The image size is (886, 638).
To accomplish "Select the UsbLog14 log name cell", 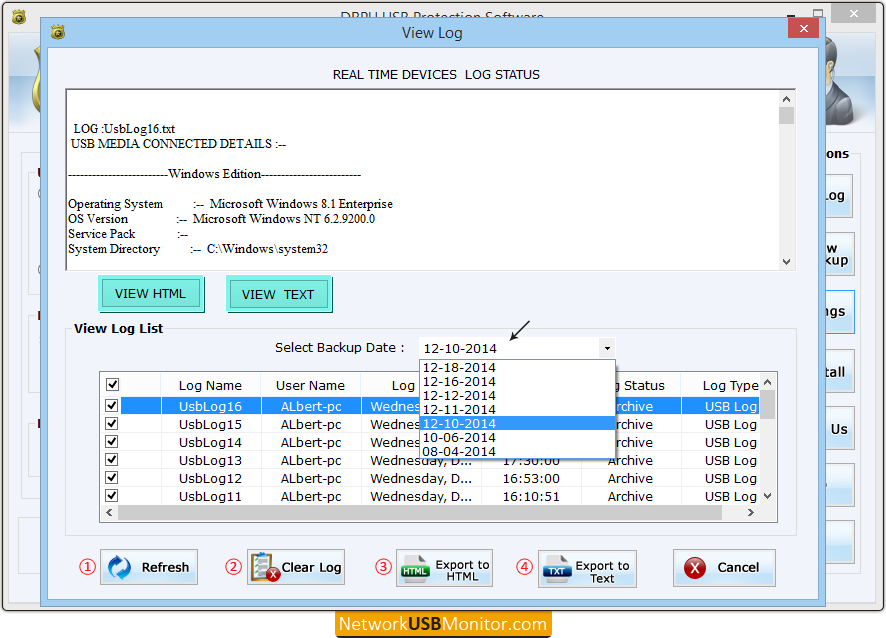I will tap(210, 442).
